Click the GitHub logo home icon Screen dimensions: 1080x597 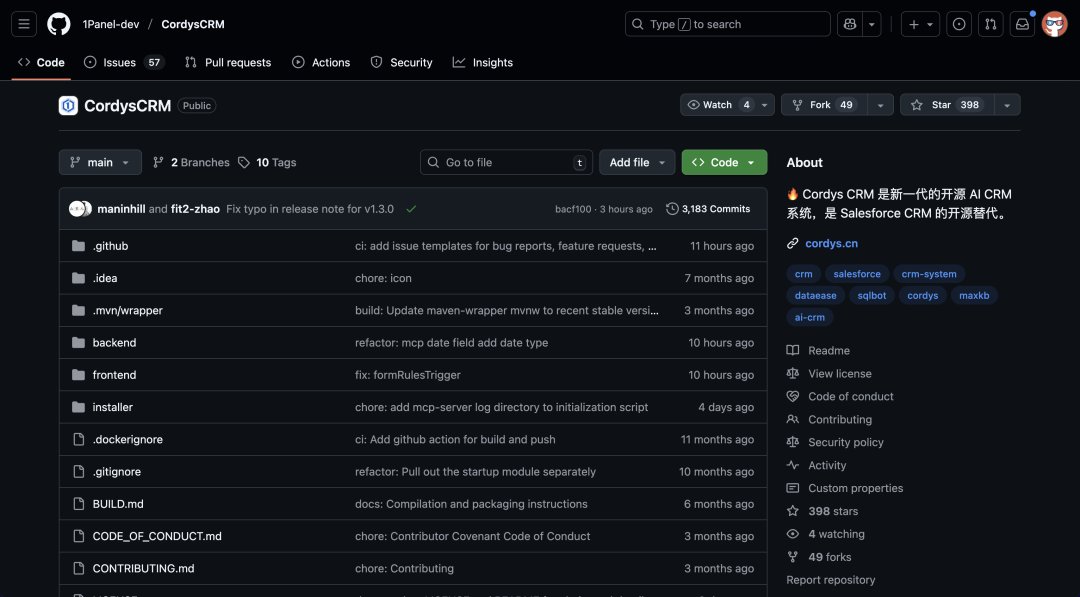[x=59, y=24]
